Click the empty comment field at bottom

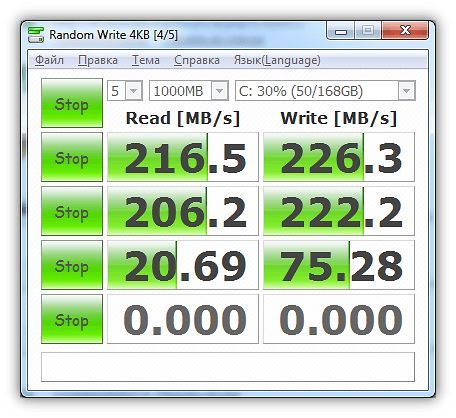click(x=228, y=367)
